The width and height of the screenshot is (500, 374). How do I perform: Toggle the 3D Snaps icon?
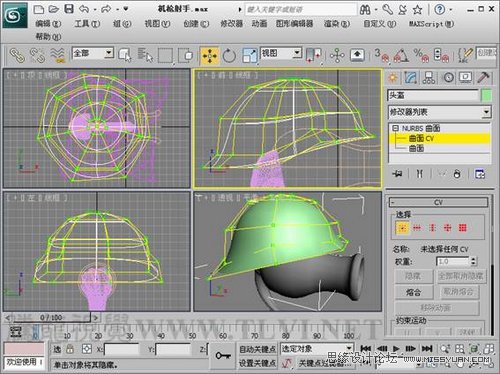coord(382,55)
